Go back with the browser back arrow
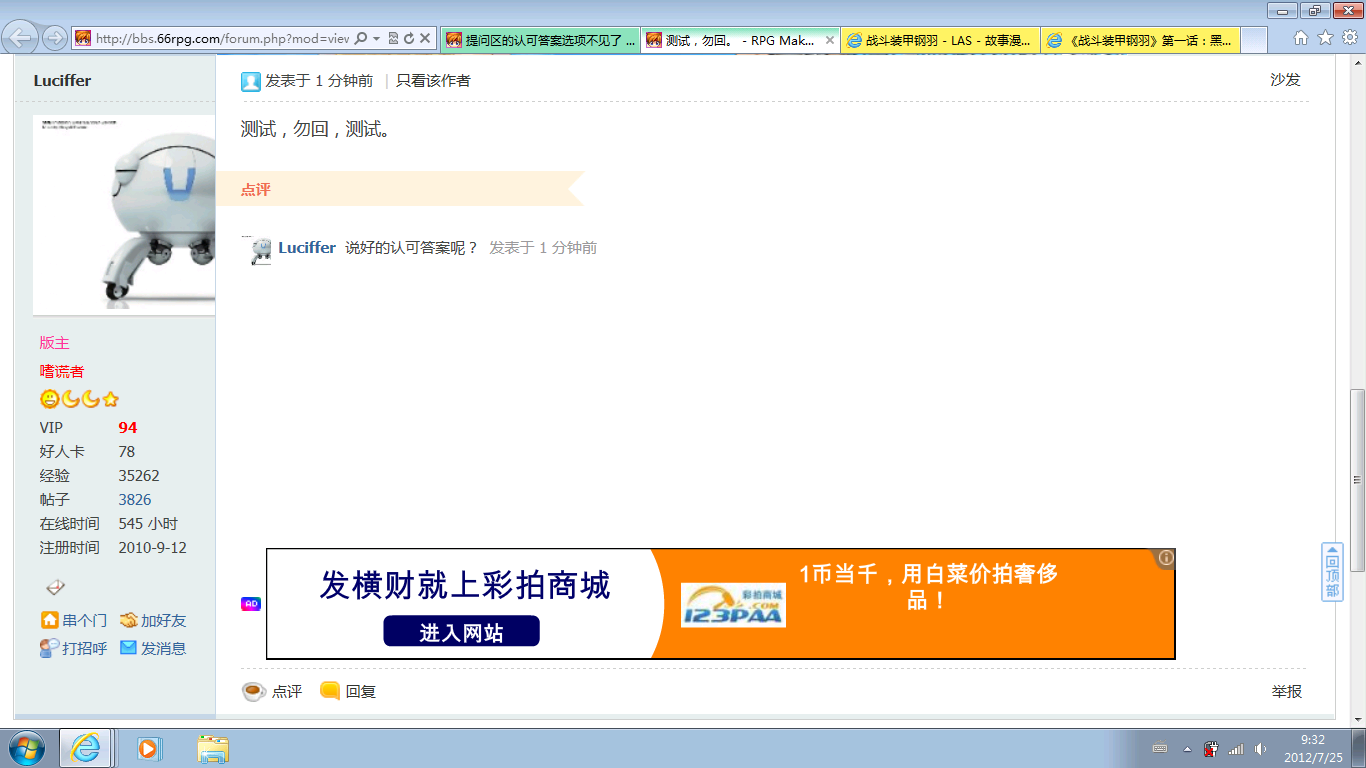 point(20,38)
